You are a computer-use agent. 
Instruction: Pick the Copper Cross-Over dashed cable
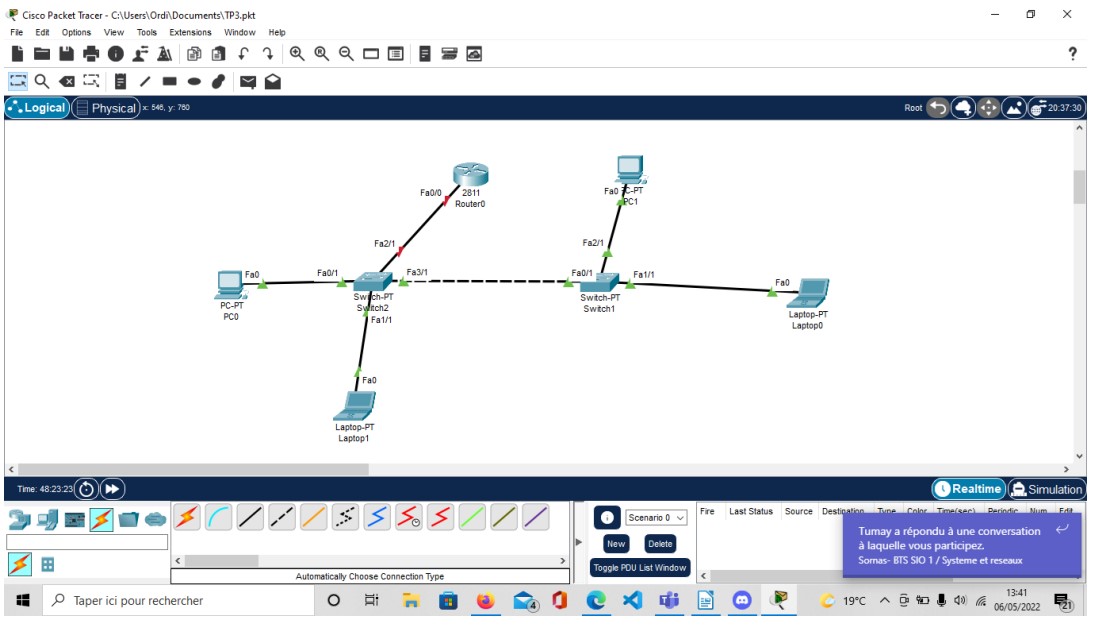click(282, 518)
